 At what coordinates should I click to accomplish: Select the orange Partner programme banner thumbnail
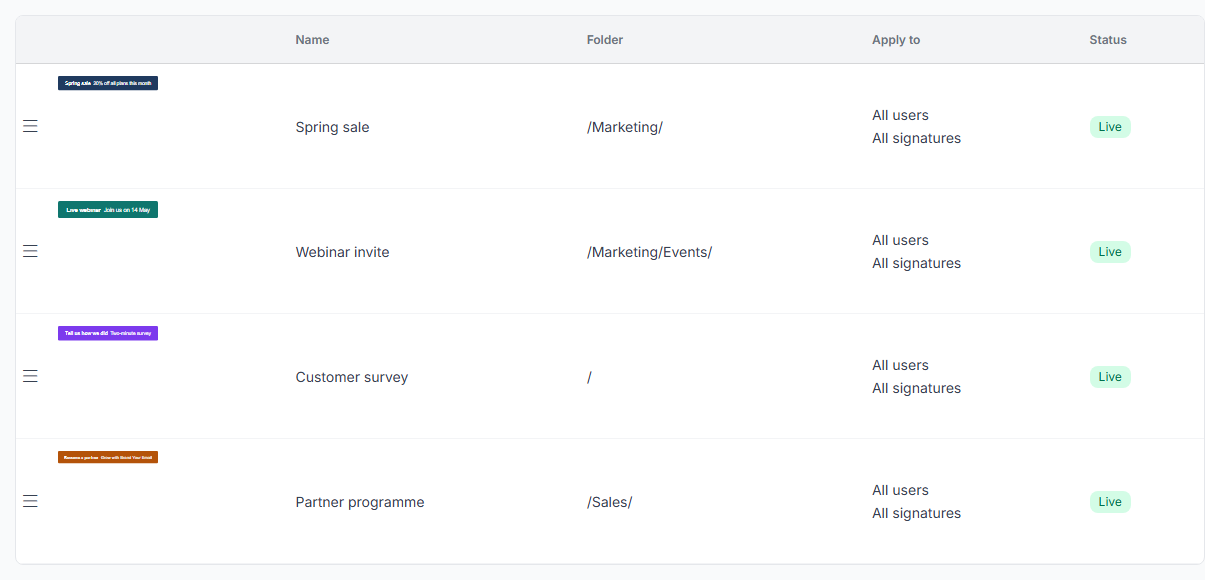click(108, 457)
